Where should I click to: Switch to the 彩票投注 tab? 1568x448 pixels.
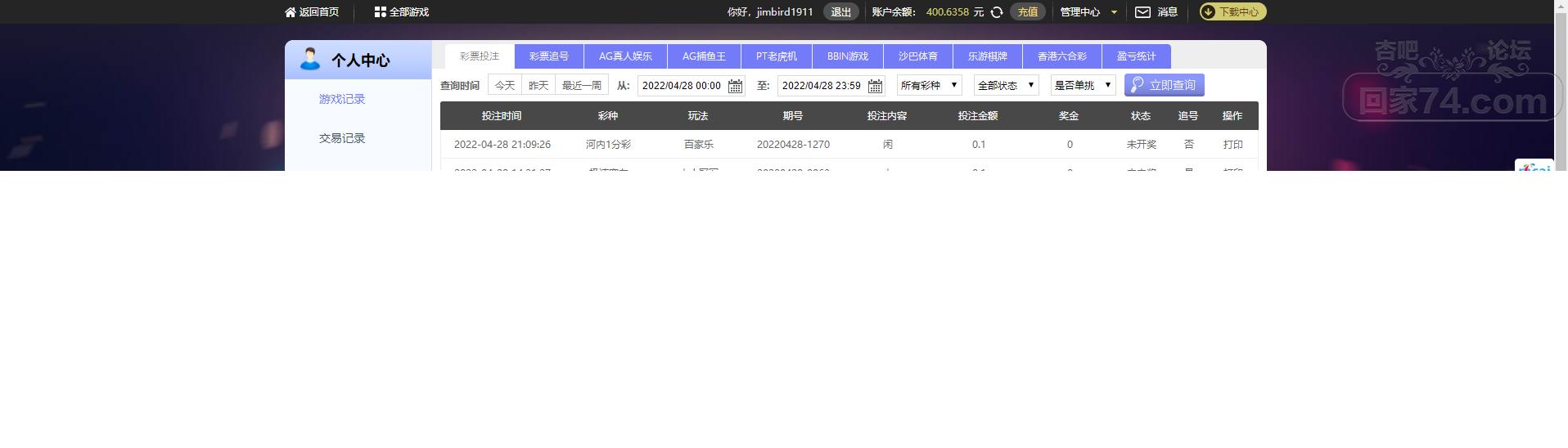pos(480,56)
